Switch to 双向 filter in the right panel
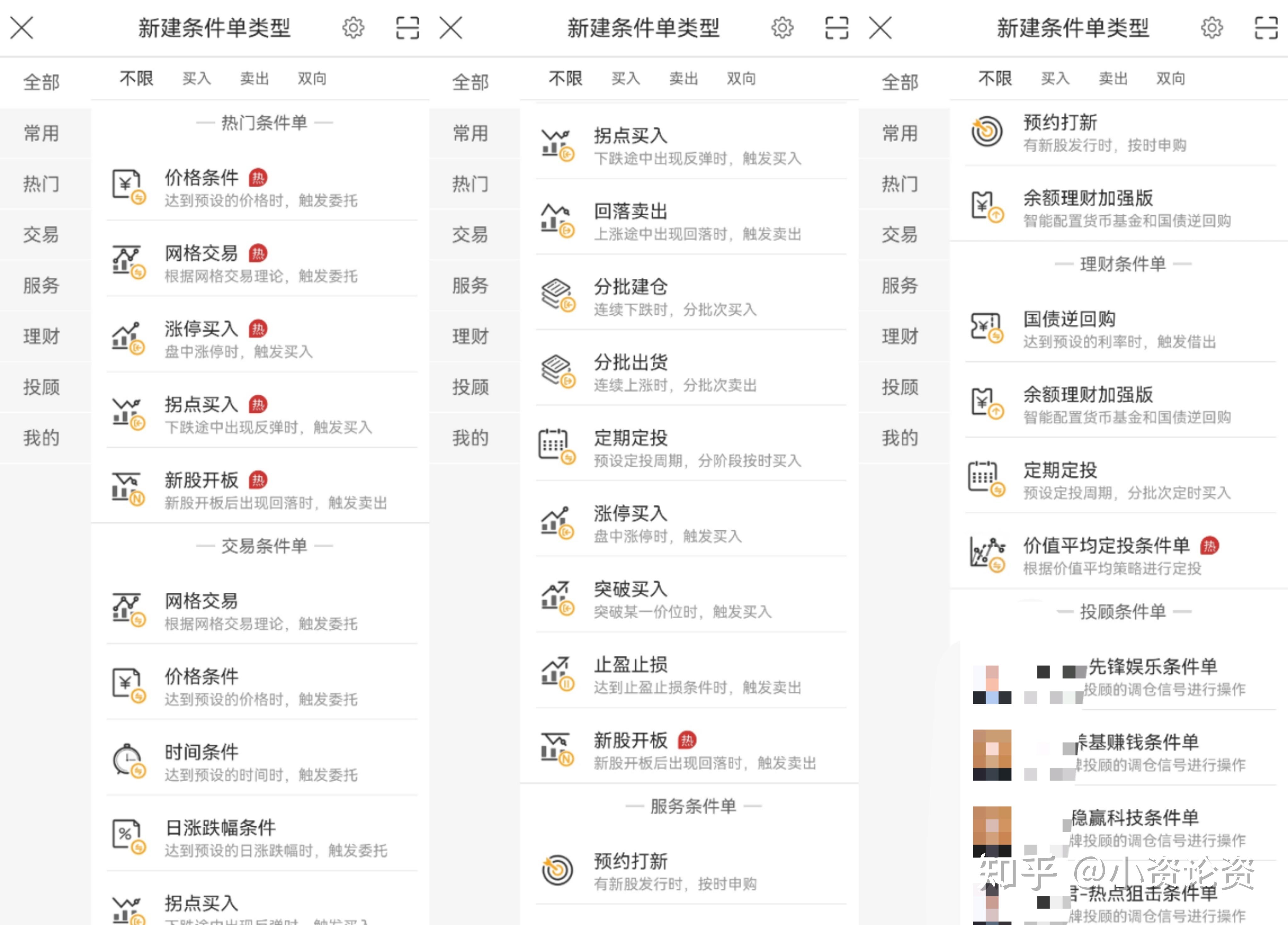The width and height of the screenshot is (1288, 925). [1170, 78]
